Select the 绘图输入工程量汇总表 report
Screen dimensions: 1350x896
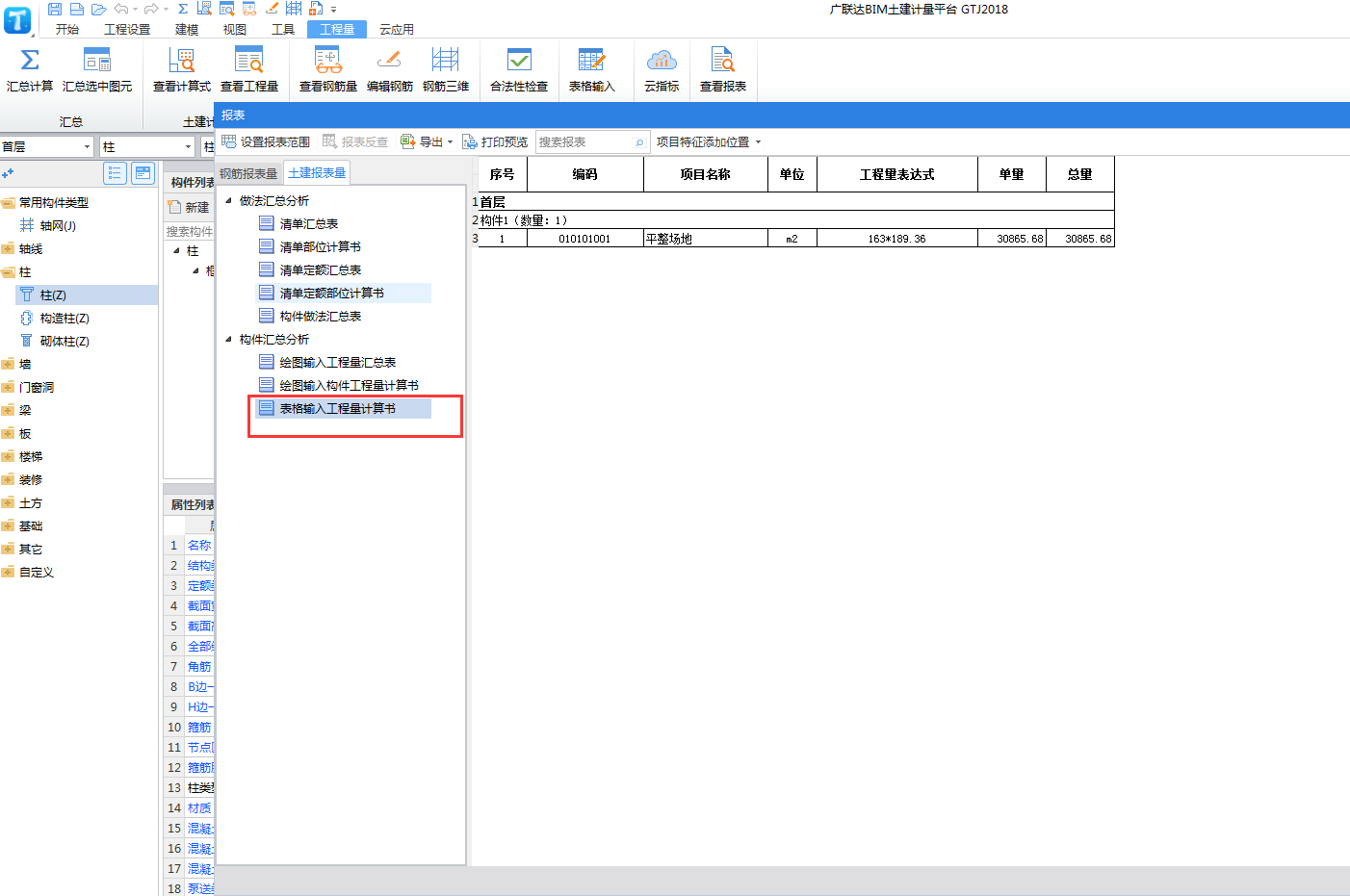point(337,362)
